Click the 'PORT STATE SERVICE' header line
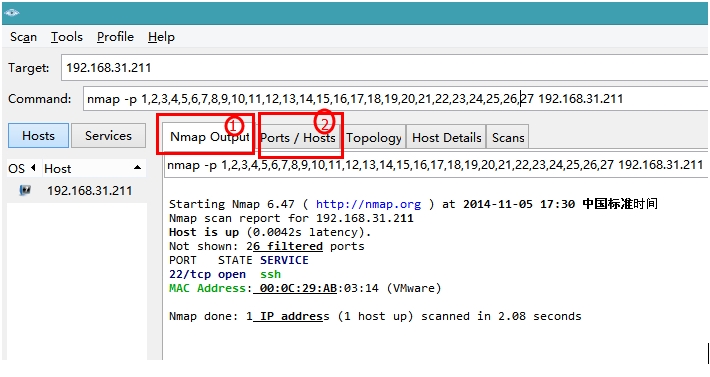The height and width of the screenshot is (377, 710). (x=239, y=260)
